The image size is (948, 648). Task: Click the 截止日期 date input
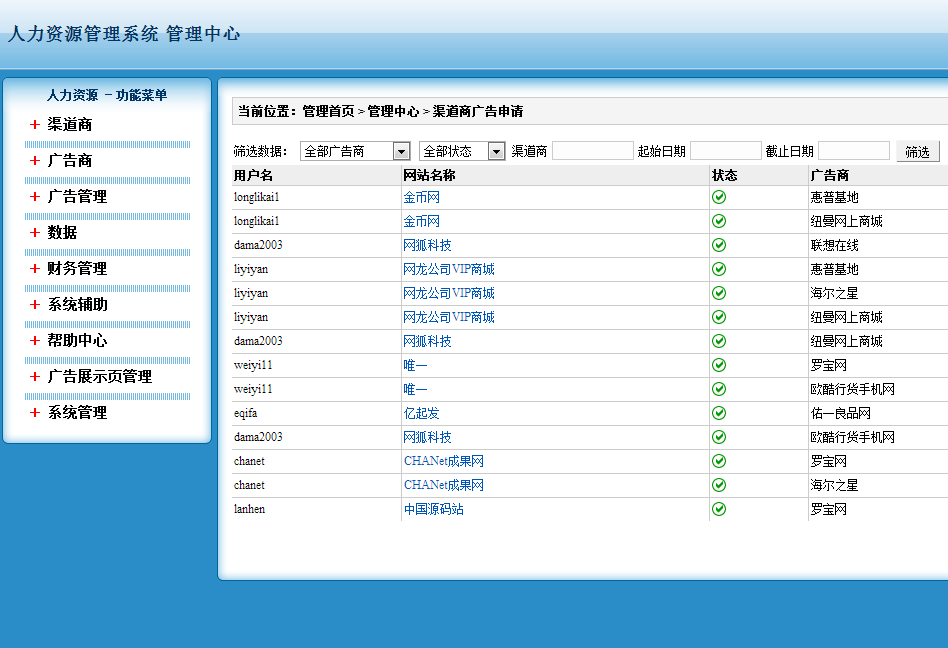(x=853, y=151)
